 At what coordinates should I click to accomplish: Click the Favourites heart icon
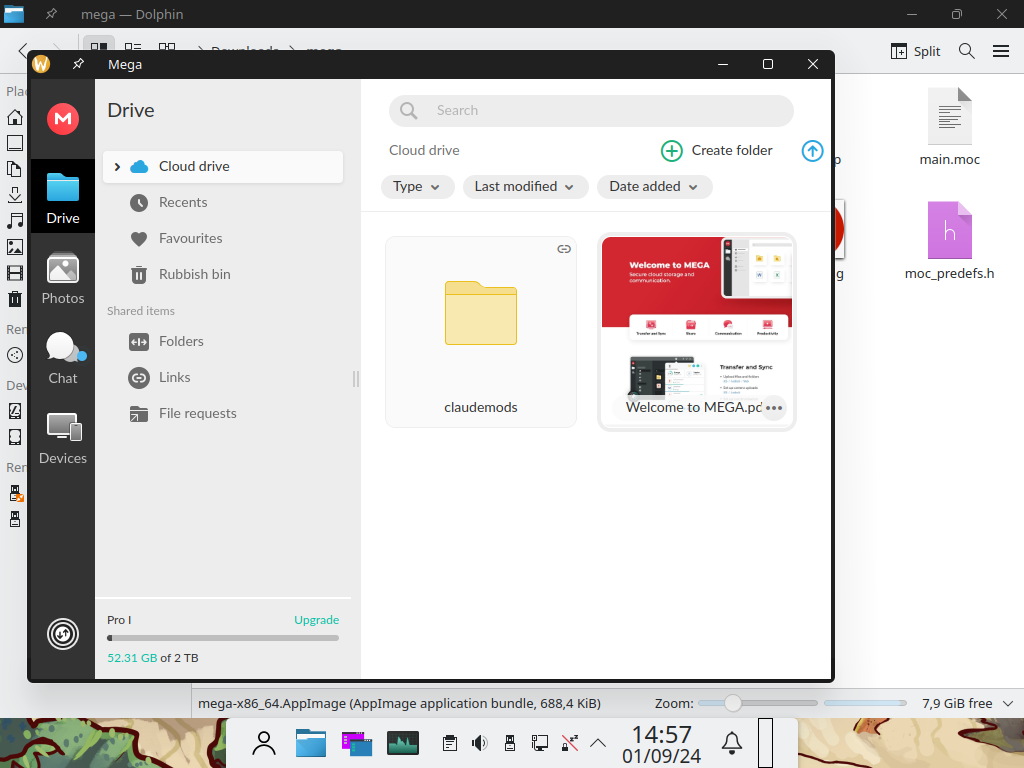(x=138, y=239)
